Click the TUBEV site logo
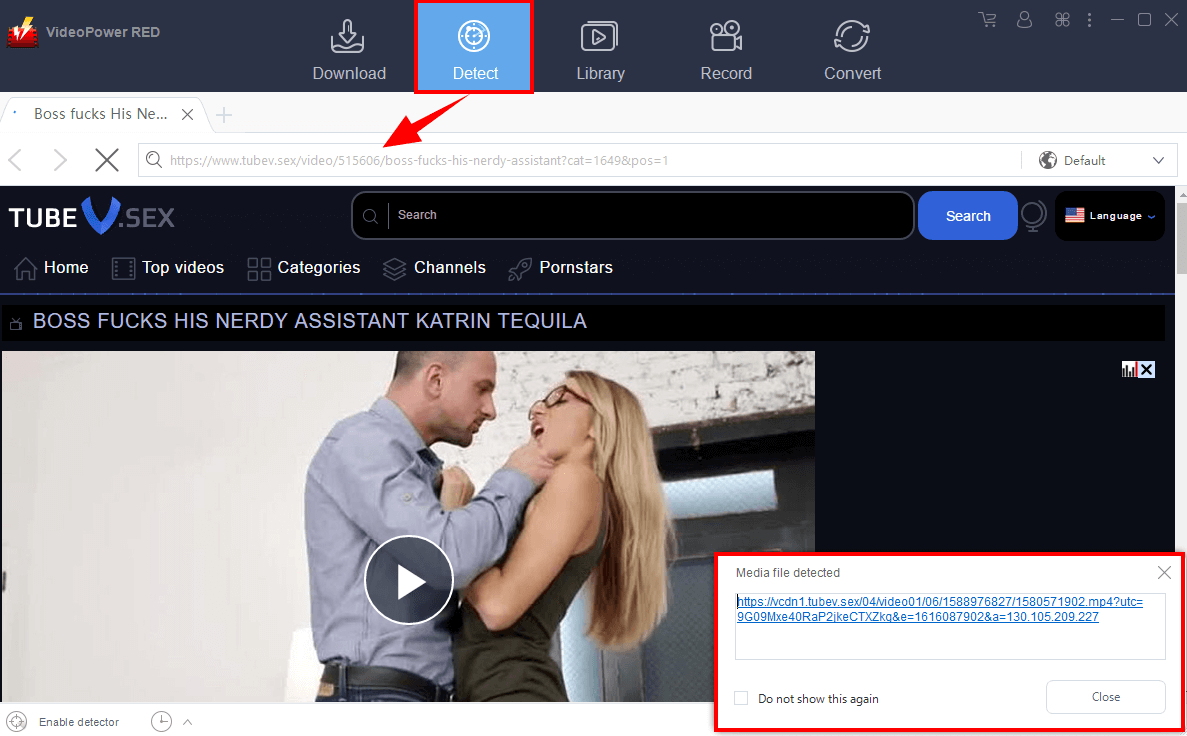 [92, 217]
